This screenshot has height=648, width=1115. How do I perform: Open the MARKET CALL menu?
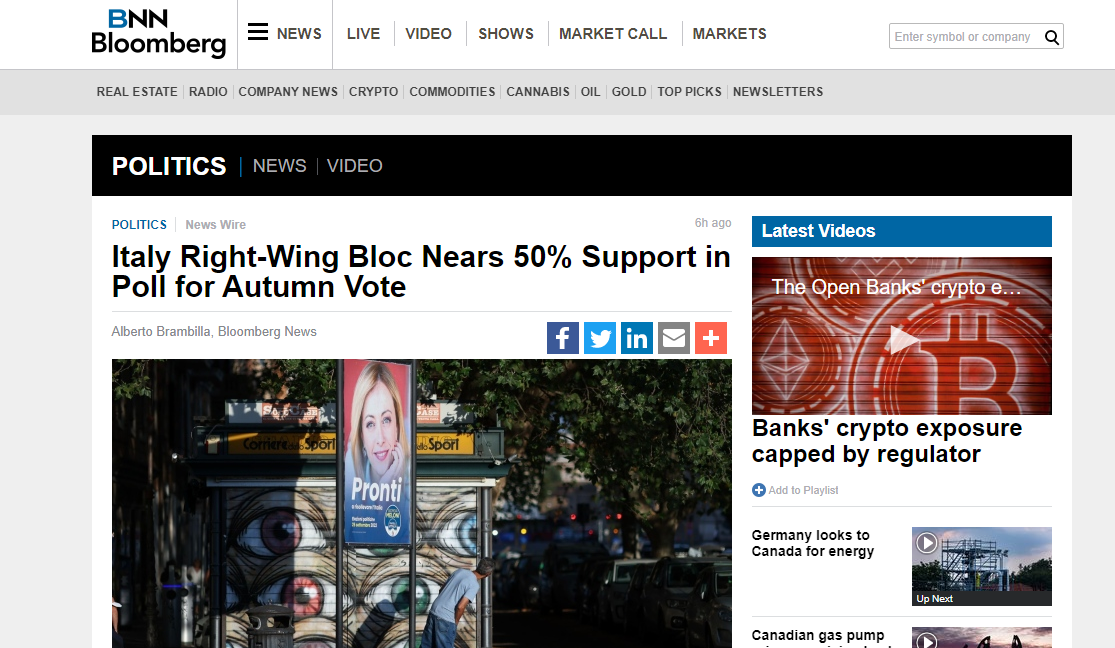point(613,33)
